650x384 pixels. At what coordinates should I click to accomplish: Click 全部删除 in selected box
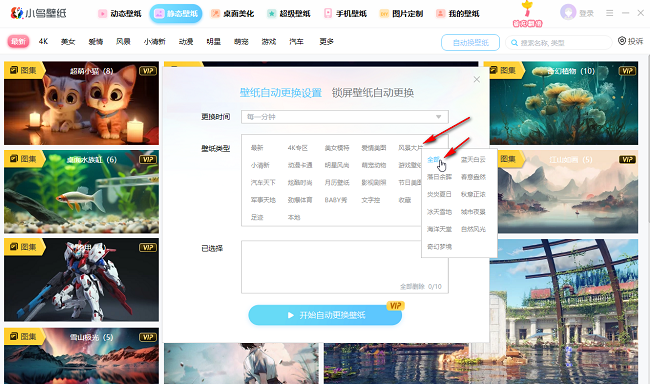point(412,287)
